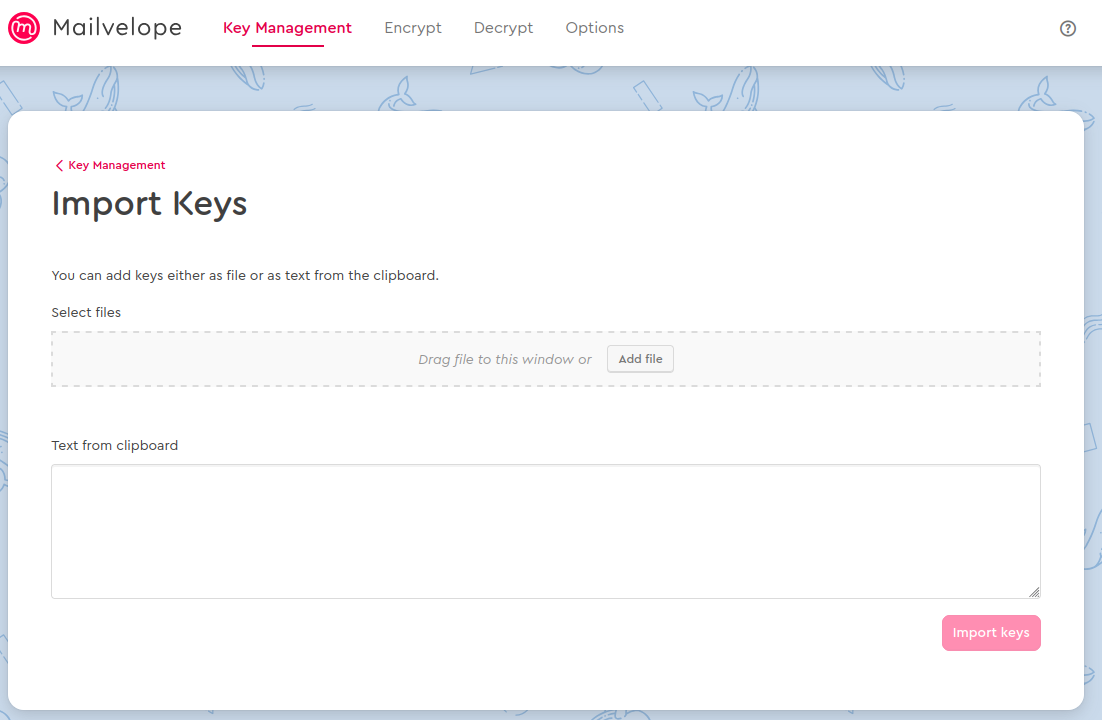Click the 'Text from clipboard' label

point(114,446)
